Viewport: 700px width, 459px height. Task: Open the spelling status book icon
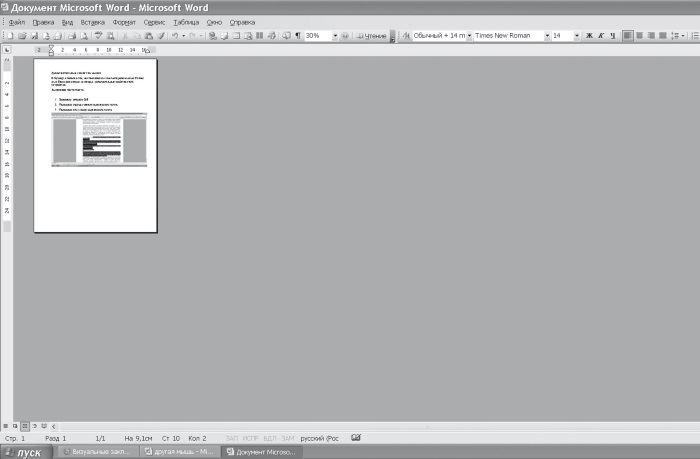(x=356, y=438)
